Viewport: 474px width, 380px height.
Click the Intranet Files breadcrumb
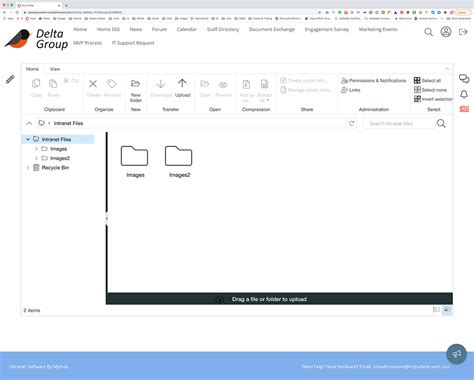68,123
